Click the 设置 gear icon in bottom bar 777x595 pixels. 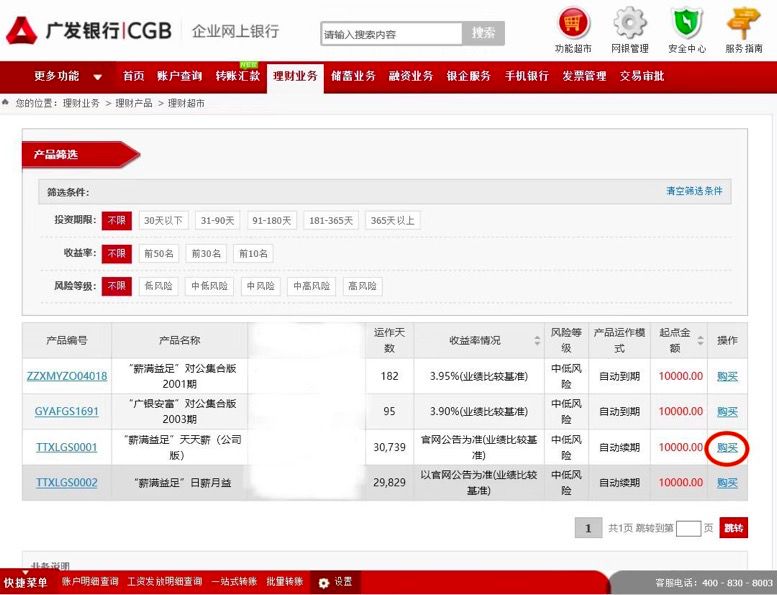[x=323, y=582]
